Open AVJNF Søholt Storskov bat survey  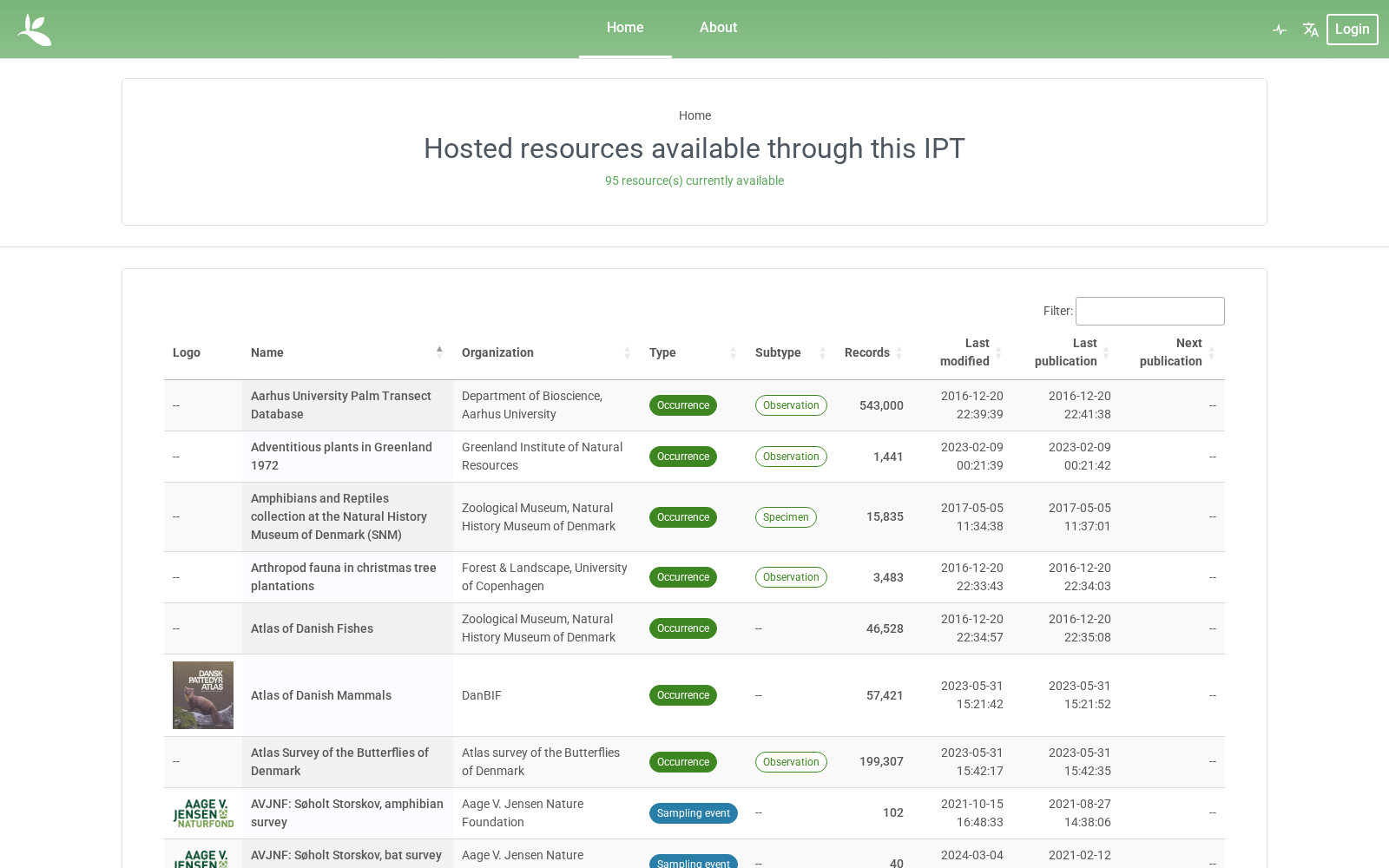(x=346, y=855)
